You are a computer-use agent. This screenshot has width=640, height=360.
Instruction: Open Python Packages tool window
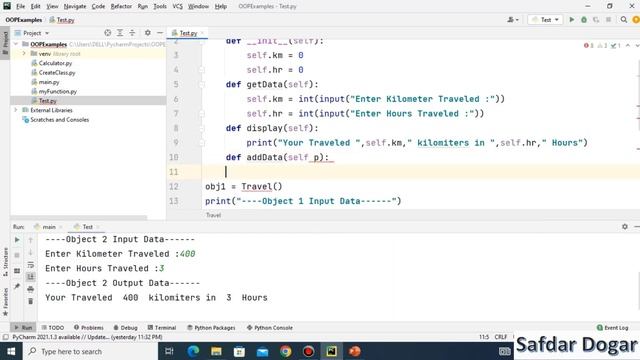[x=211, y=327]
